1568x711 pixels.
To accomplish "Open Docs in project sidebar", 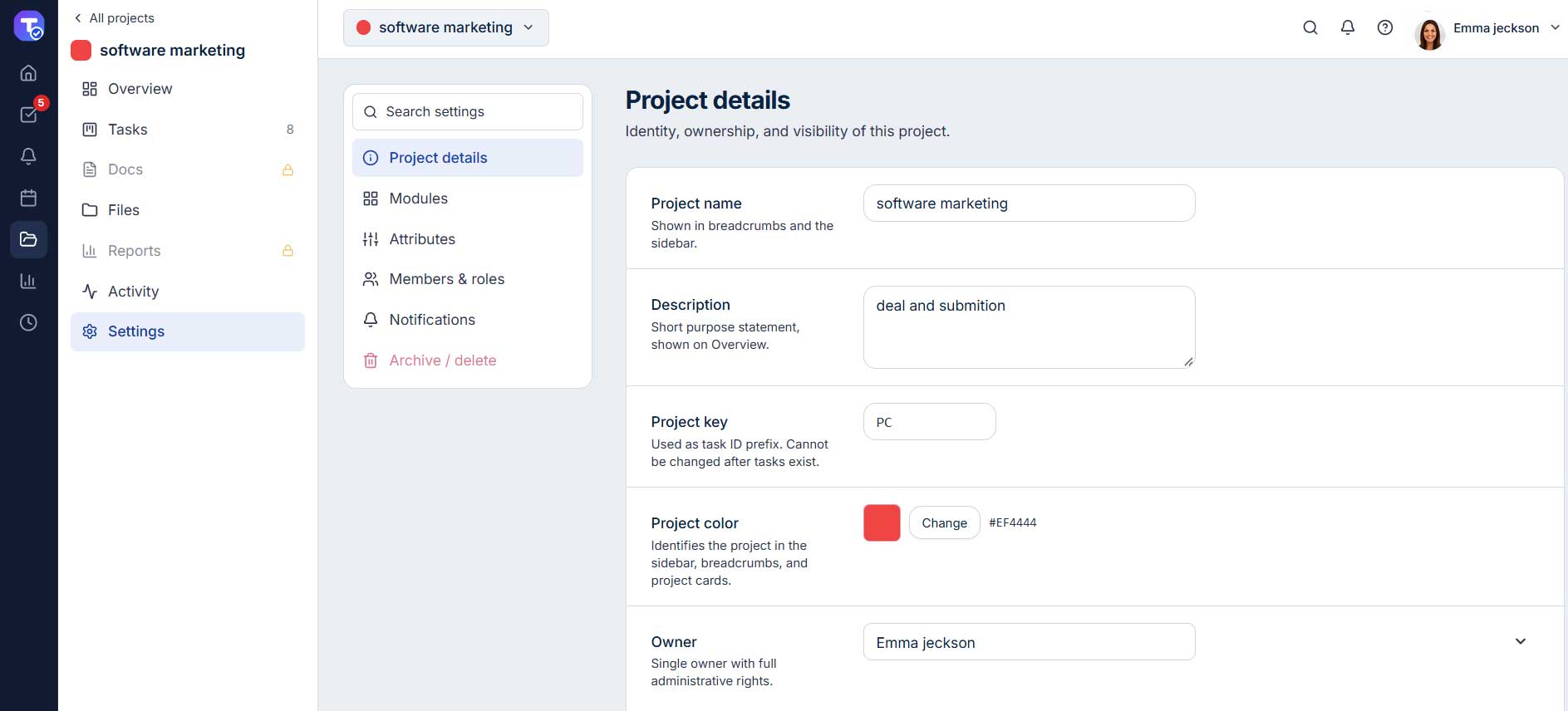I will (188, 169).
